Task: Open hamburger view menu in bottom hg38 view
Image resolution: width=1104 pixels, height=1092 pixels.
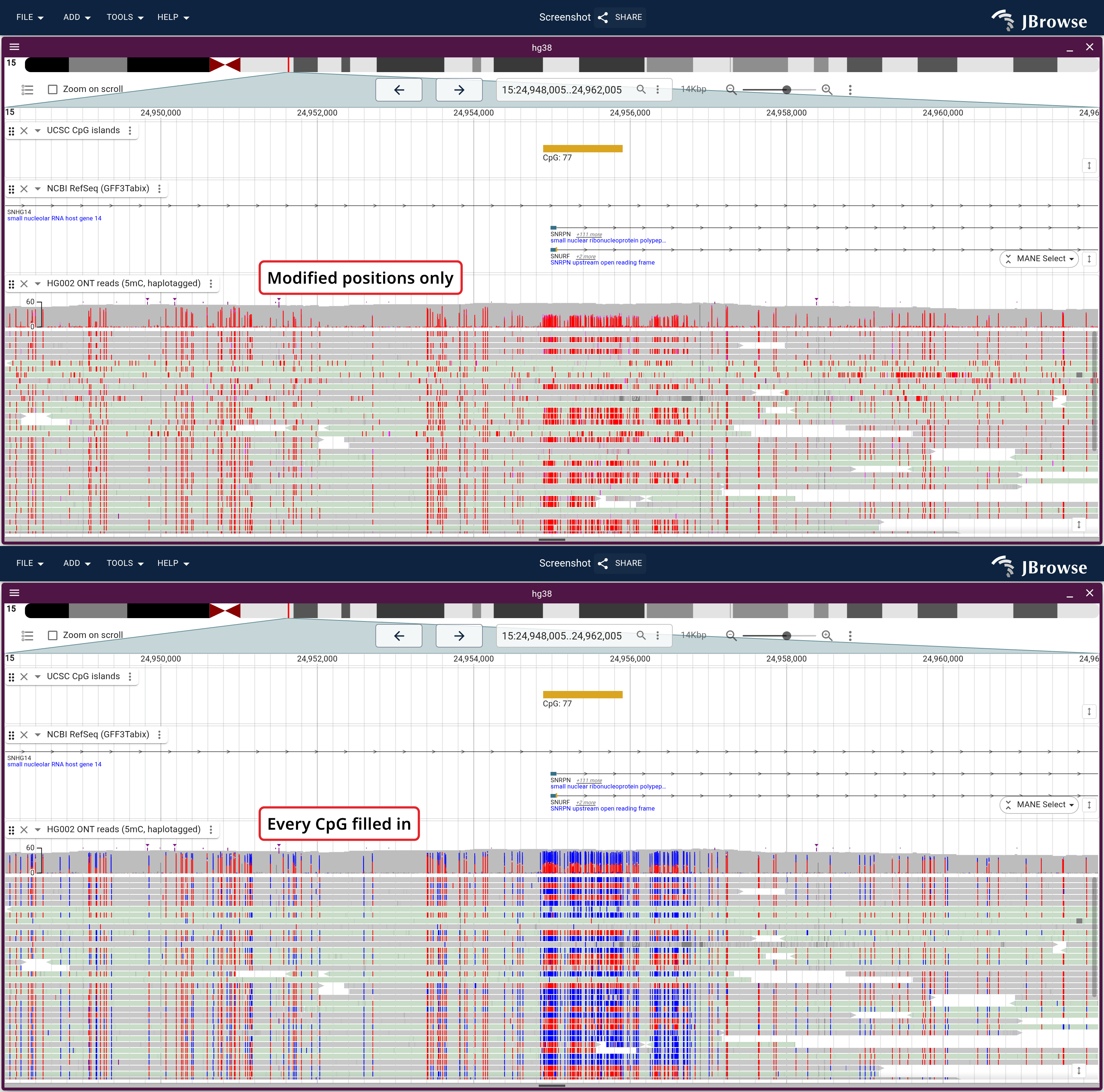Action: click(x=15, y=593)
